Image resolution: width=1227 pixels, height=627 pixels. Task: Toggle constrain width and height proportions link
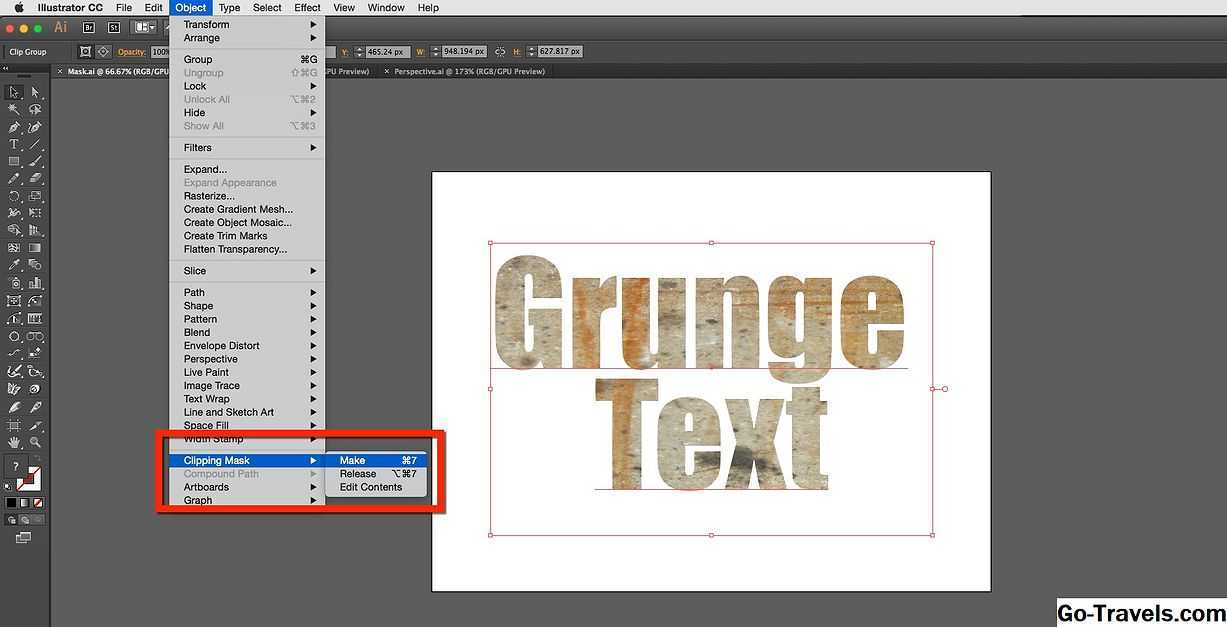tap(500, 51)
